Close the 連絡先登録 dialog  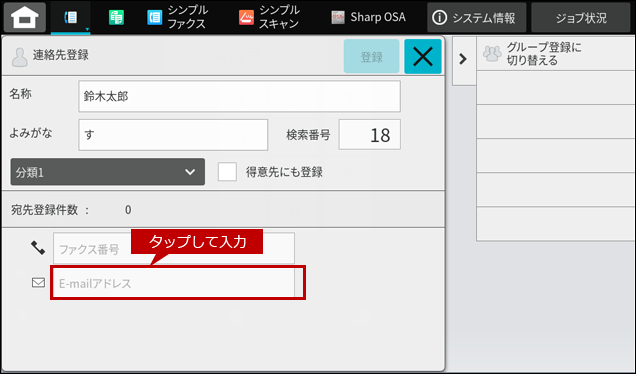point(423,56)
